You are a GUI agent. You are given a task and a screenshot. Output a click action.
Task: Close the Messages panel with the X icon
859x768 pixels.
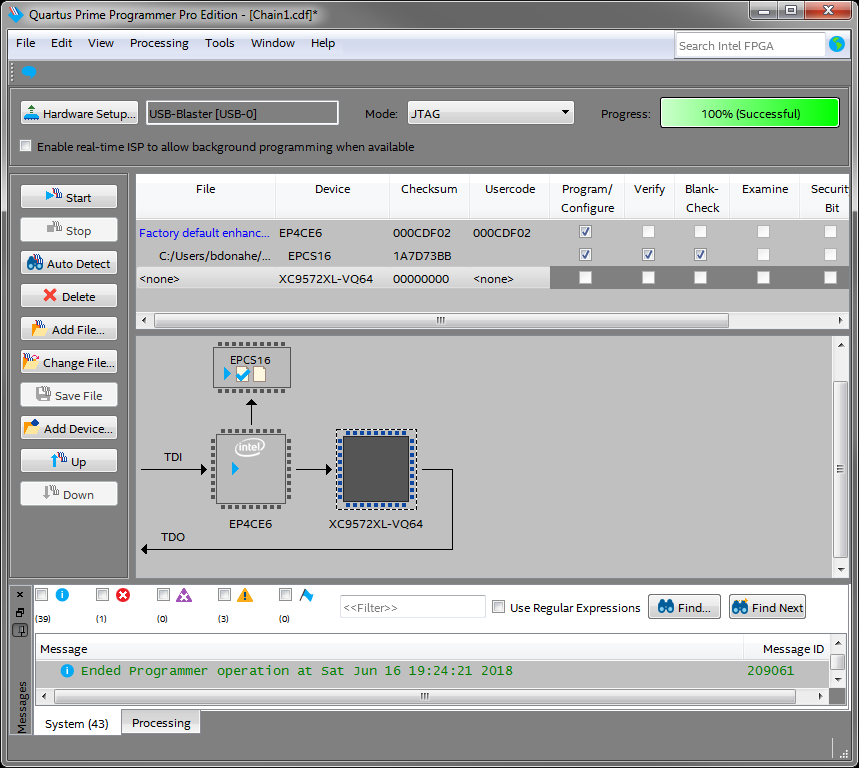[20, 594]
